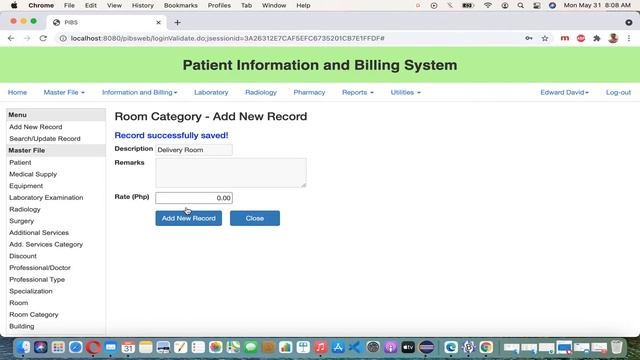Open Building in the sidebar
This screenshot has height=360, width=640.
21,326
